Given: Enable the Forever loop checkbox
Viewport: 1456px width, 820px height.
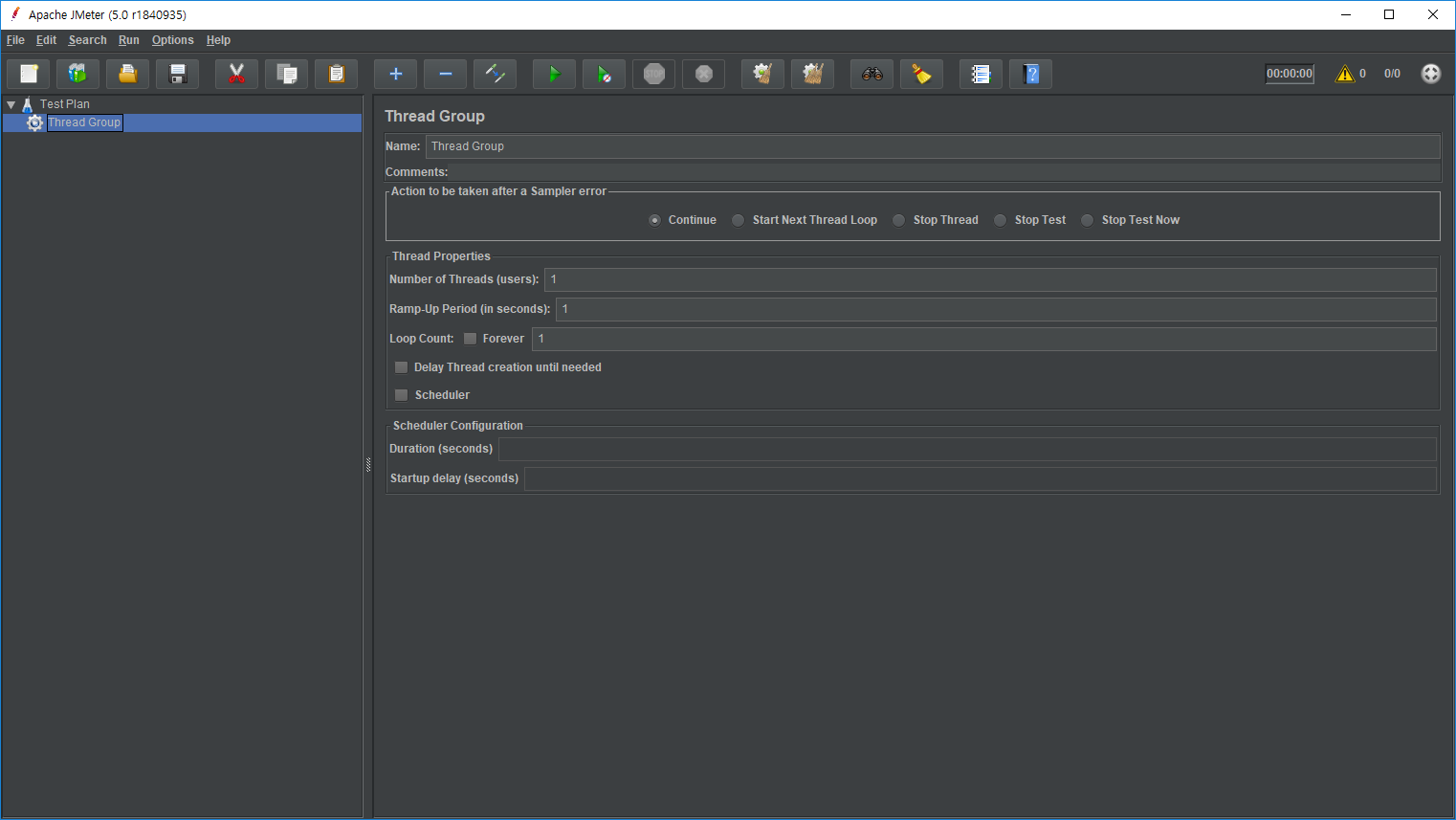Looking at the screenshot, I should pos(470,339).
